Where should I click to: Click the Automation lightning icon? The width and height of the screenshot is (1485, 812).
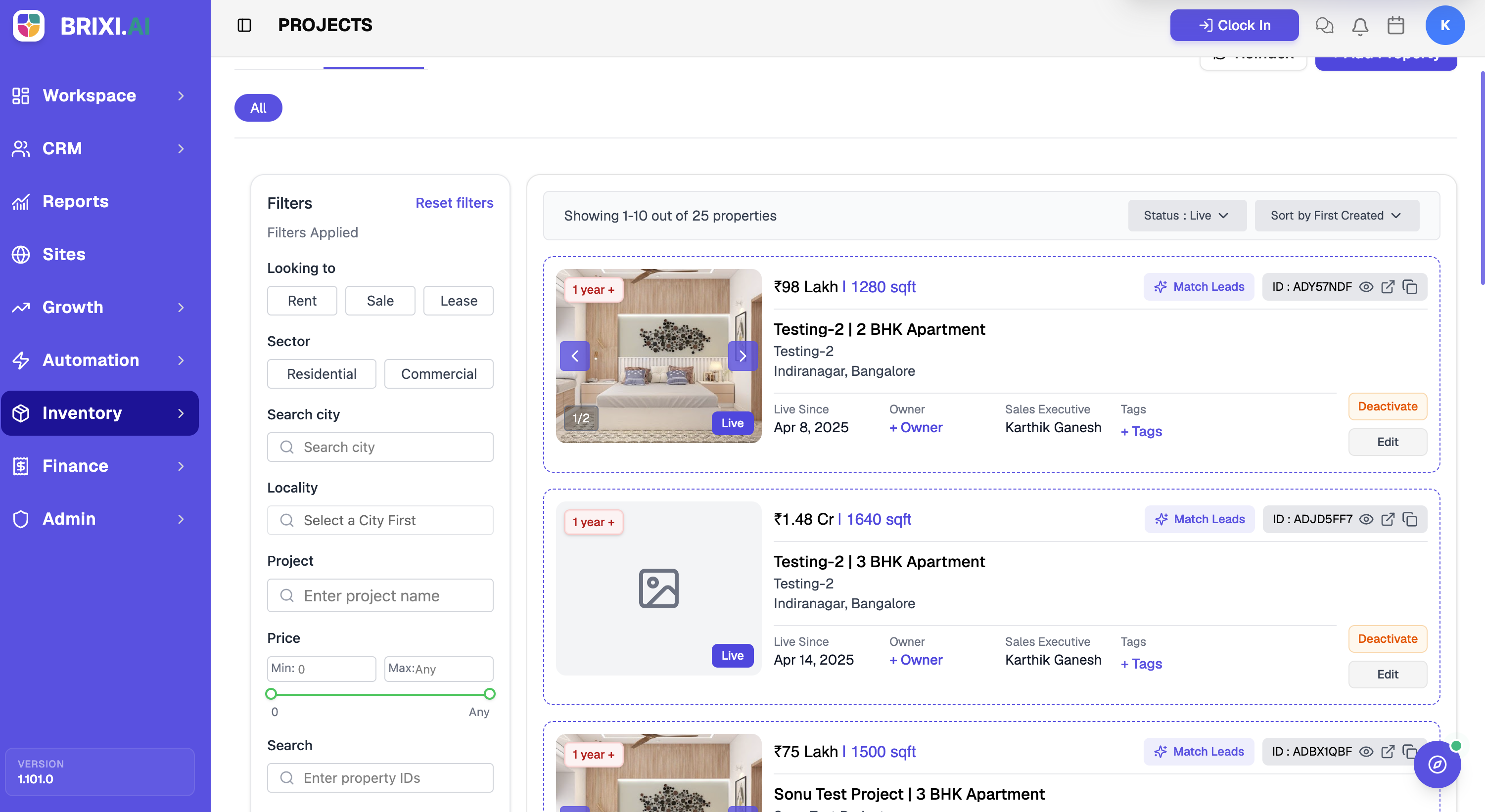click(x=21, y=360)
